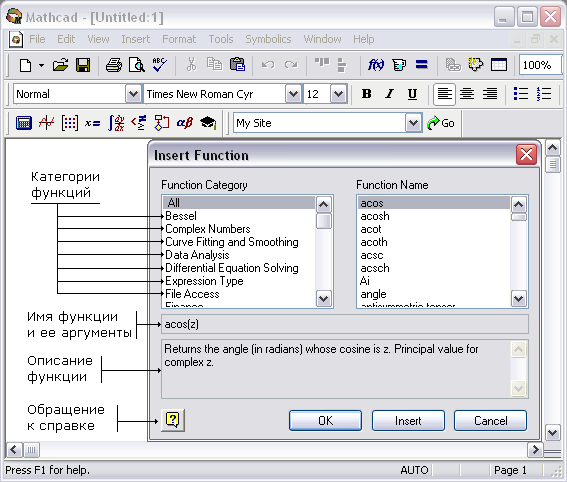Align regions down icon
Viewport: 567px width, 482px height.
342,65
